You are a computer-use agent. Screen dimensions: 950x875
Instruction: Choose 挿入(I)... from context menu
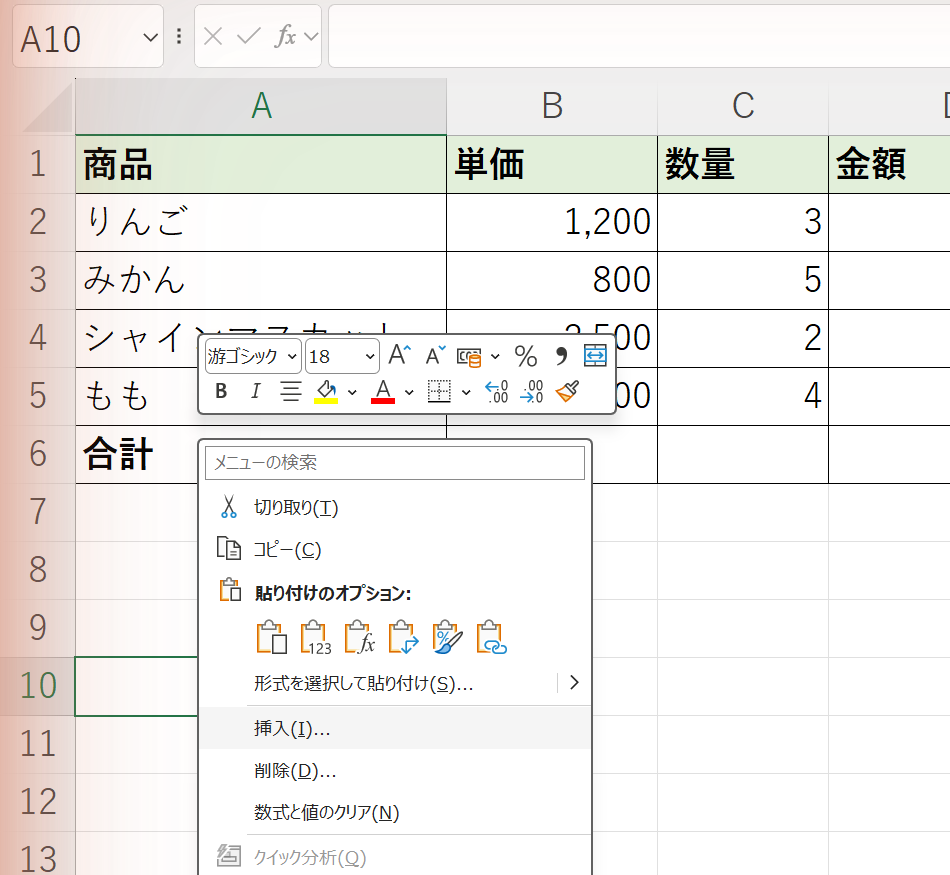click(395, 728)
